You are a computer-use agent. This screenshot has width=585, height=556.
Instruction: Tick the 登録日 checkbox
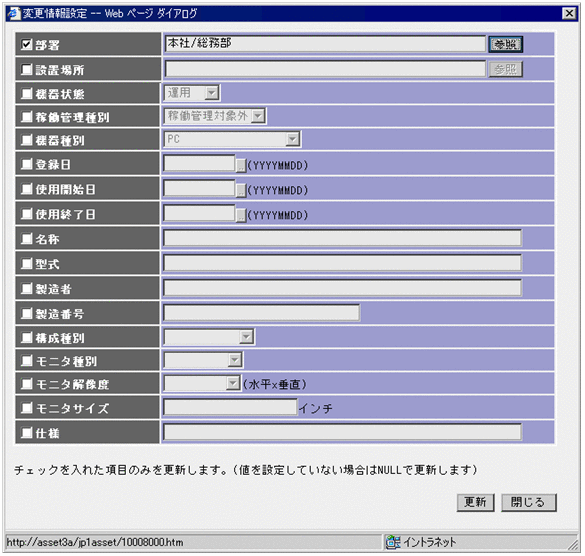(26, 164)
